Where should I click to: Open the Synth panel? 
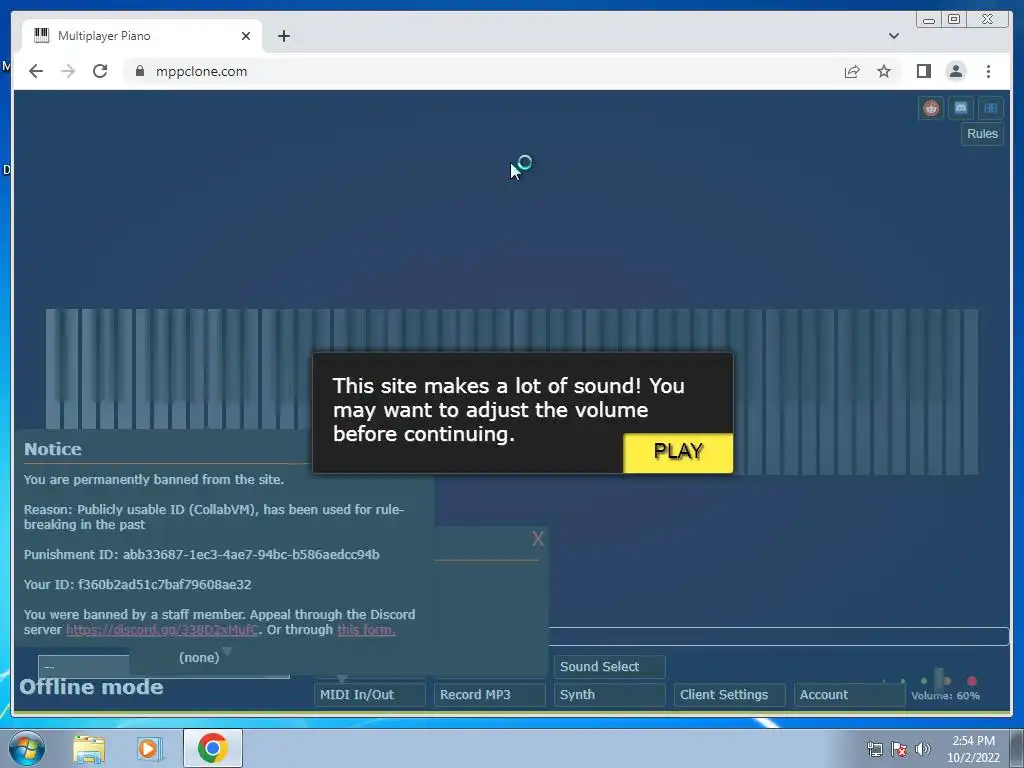pyautogui.click(x=609, y=695)
